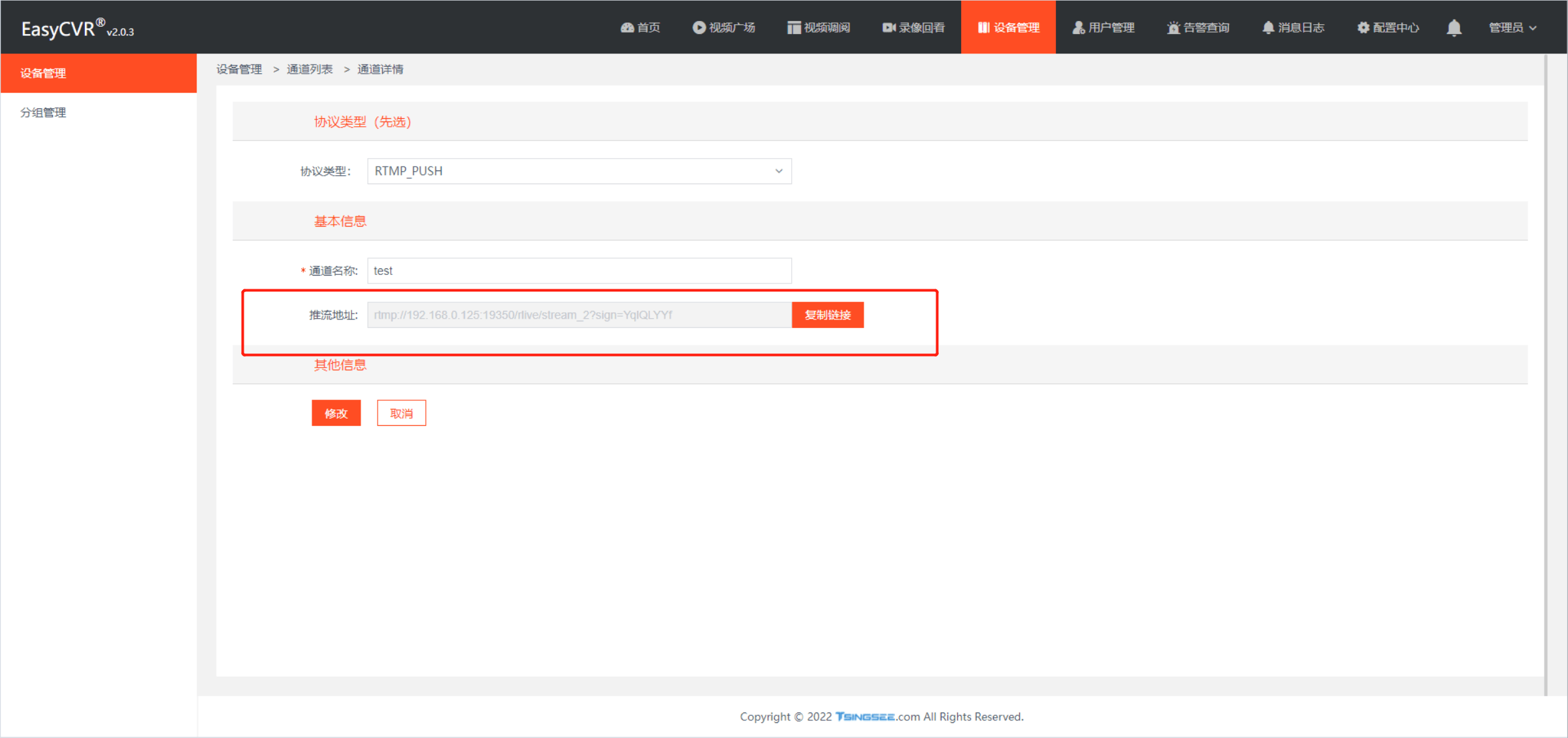
Task: Click the 通道名称 test input field
Action: tap(579, 270)
